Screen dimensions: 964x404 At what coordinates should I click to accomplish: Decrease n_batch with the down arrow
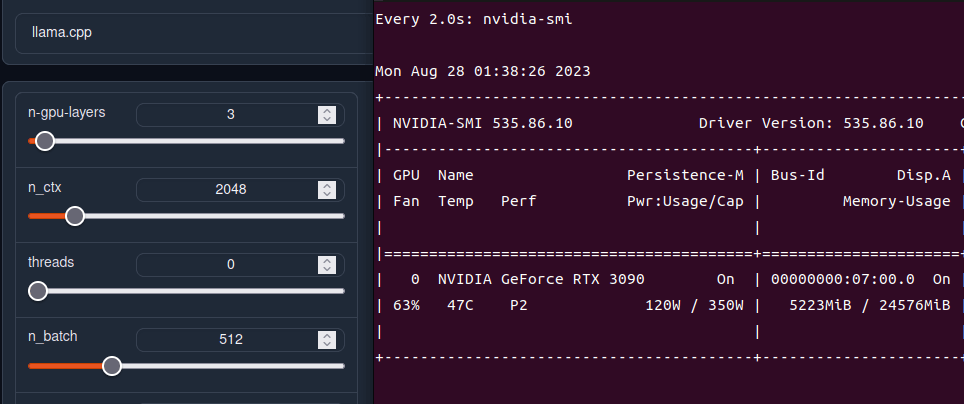click(327, 344)
